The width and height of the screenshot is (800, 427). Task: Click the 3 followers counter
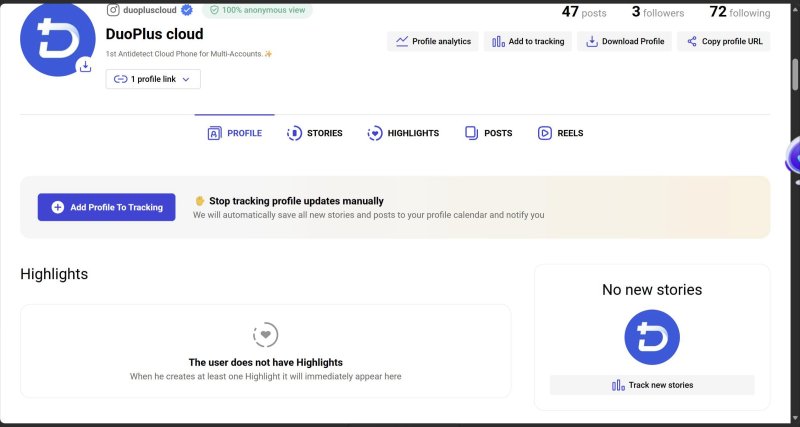coord(658,12)
